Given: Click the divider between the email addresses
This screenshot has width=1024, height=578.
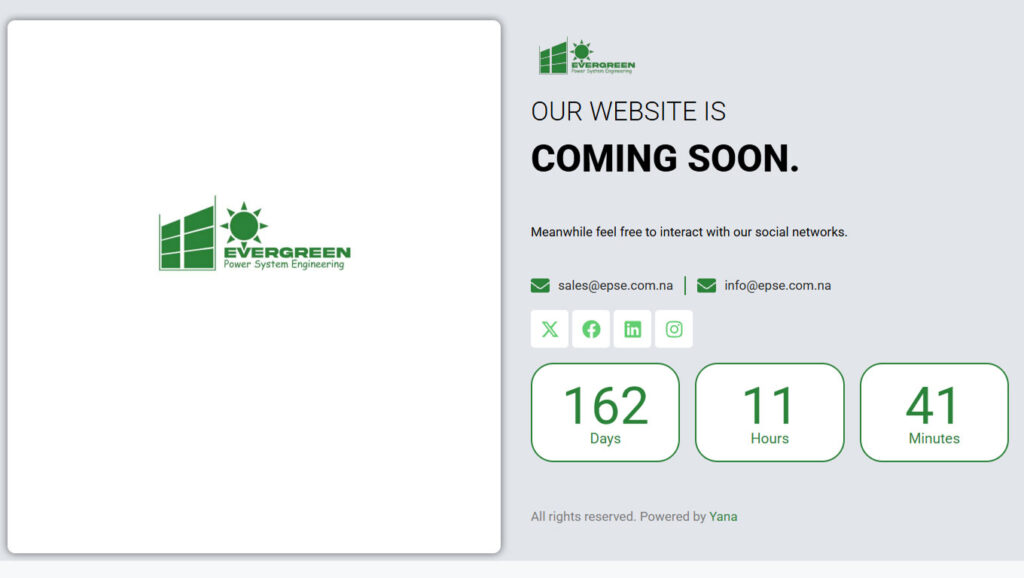Looking at the screenshot, I should click(x=686, y=285).
